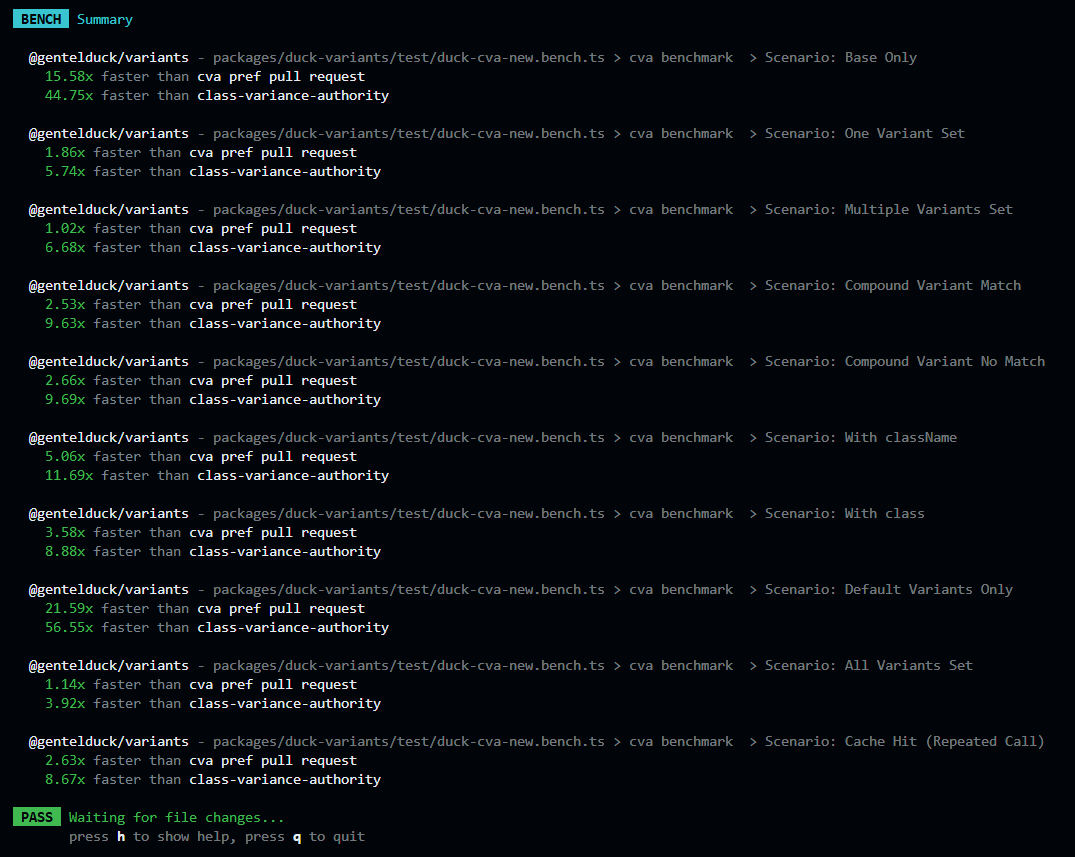Viewport: 1075px width, 857px height.
Task: Click the 2.63x faster value
Action: point(65,762)
